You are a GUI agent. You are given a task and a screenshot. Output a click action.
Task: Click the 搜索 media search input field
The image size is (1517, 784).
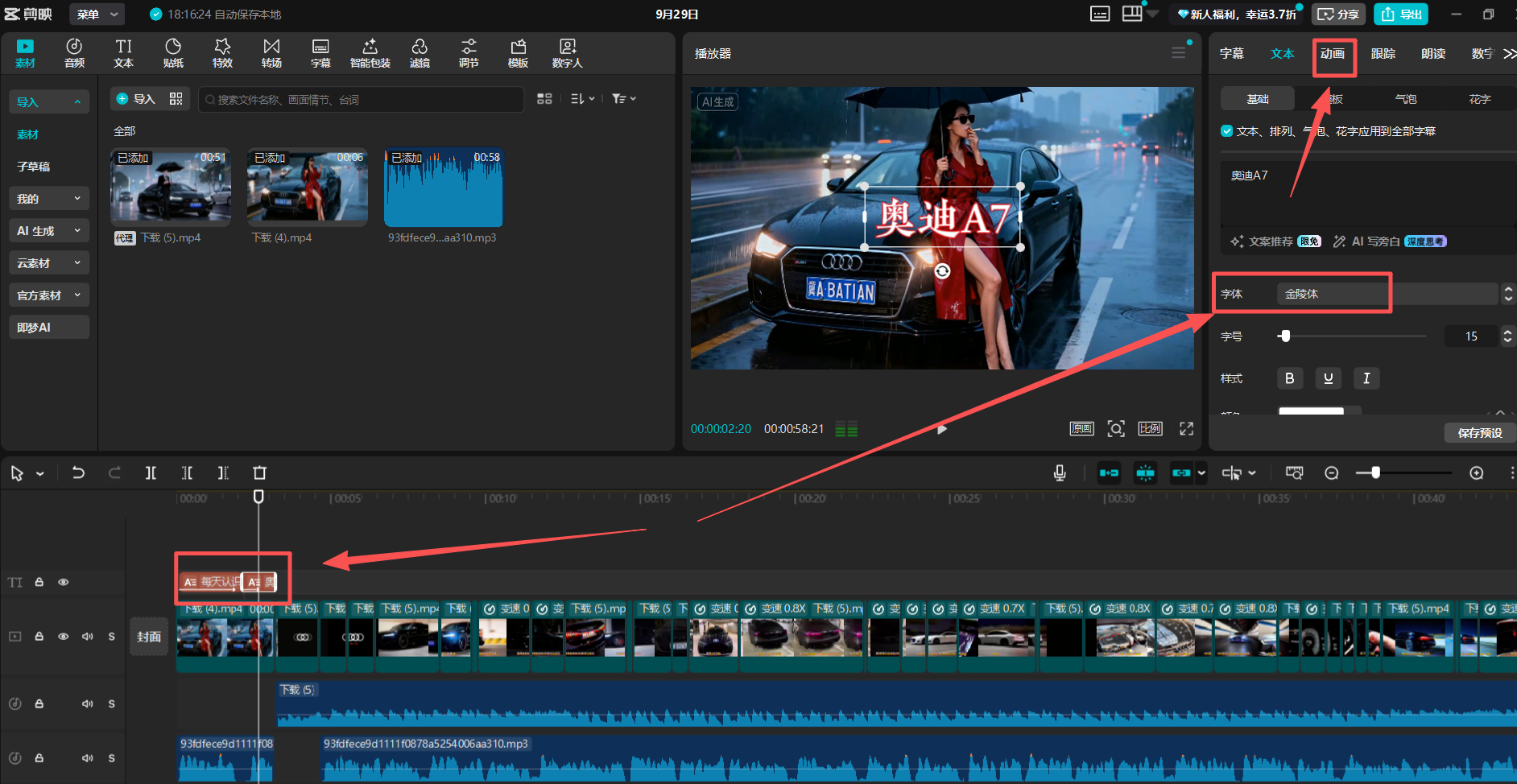click(x=362, y=100)
